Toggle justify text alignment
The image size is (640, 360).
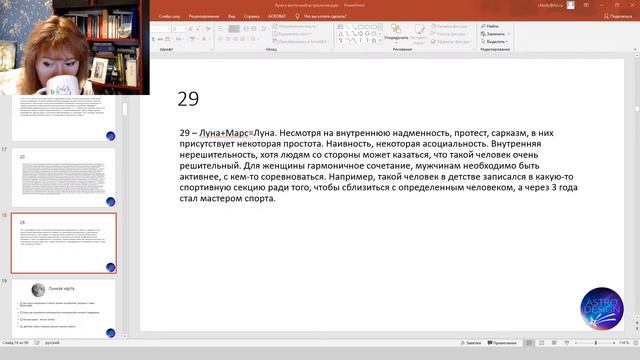pos(242,39)
